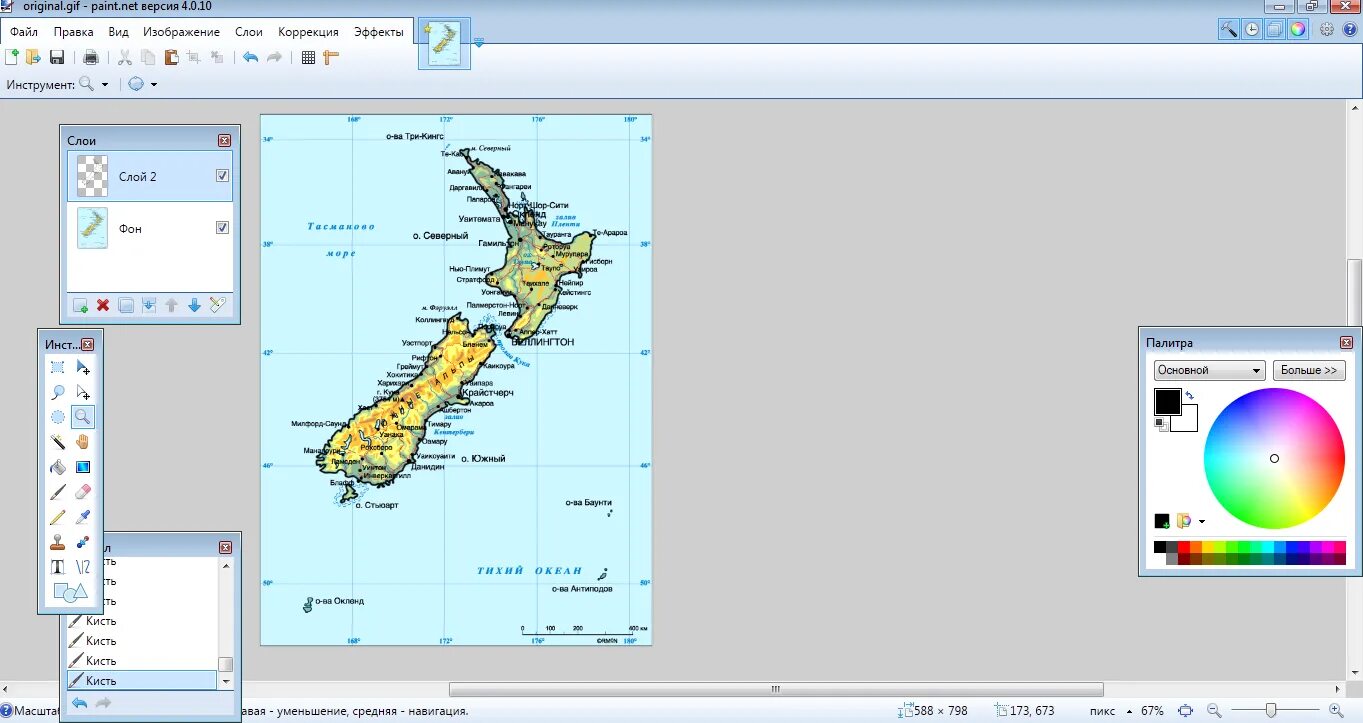Viewport: 1363px width, 723px height.
Task: Select the Shapes tool
Action: tap(70, 592)
